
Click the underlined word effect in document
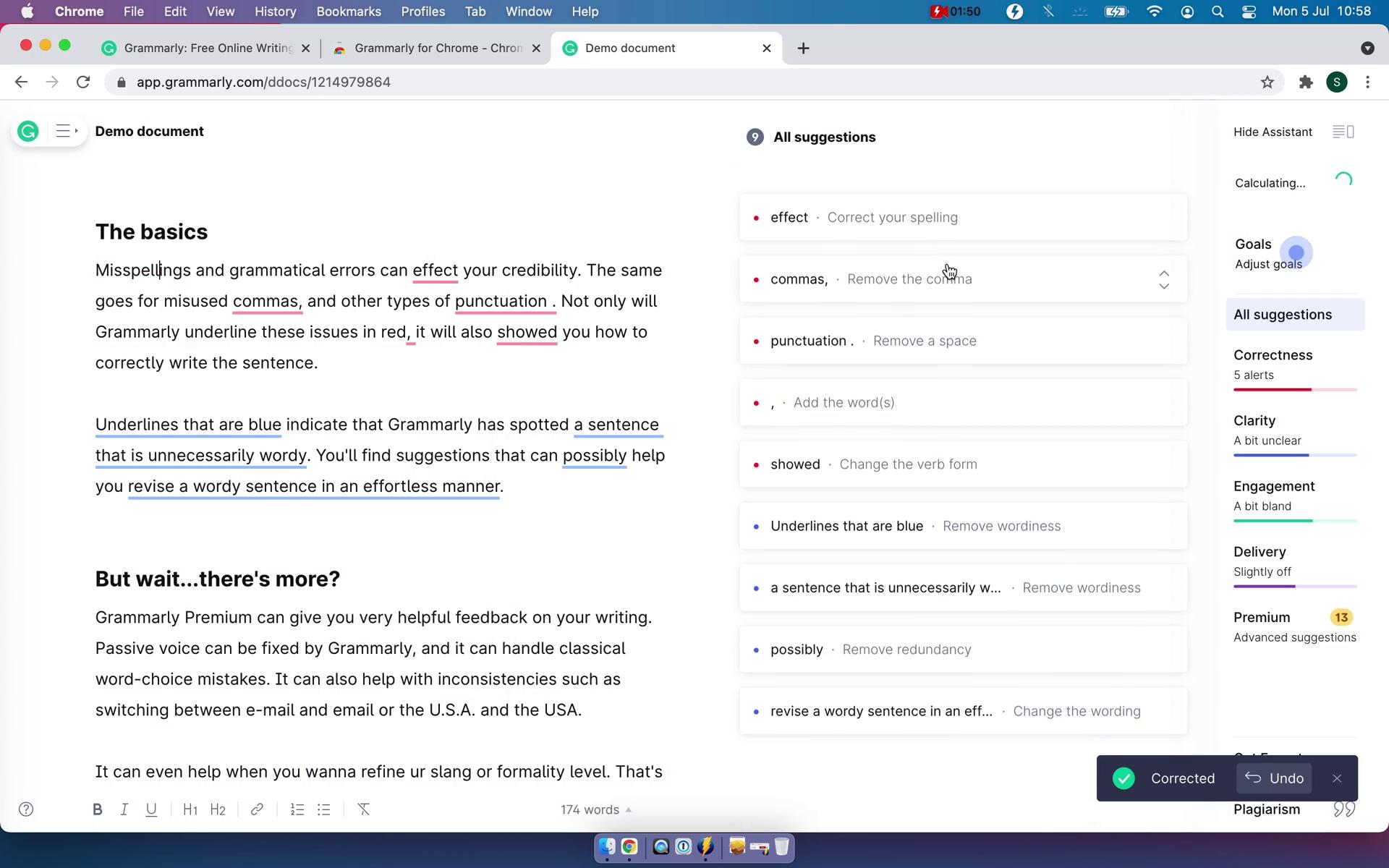pyautogui.click(x=435, y=271)
